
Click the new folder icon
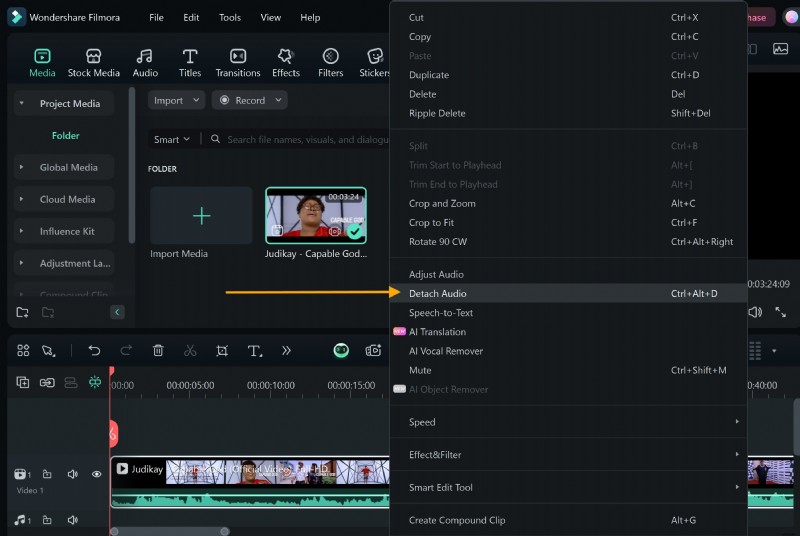coord(22,312)
